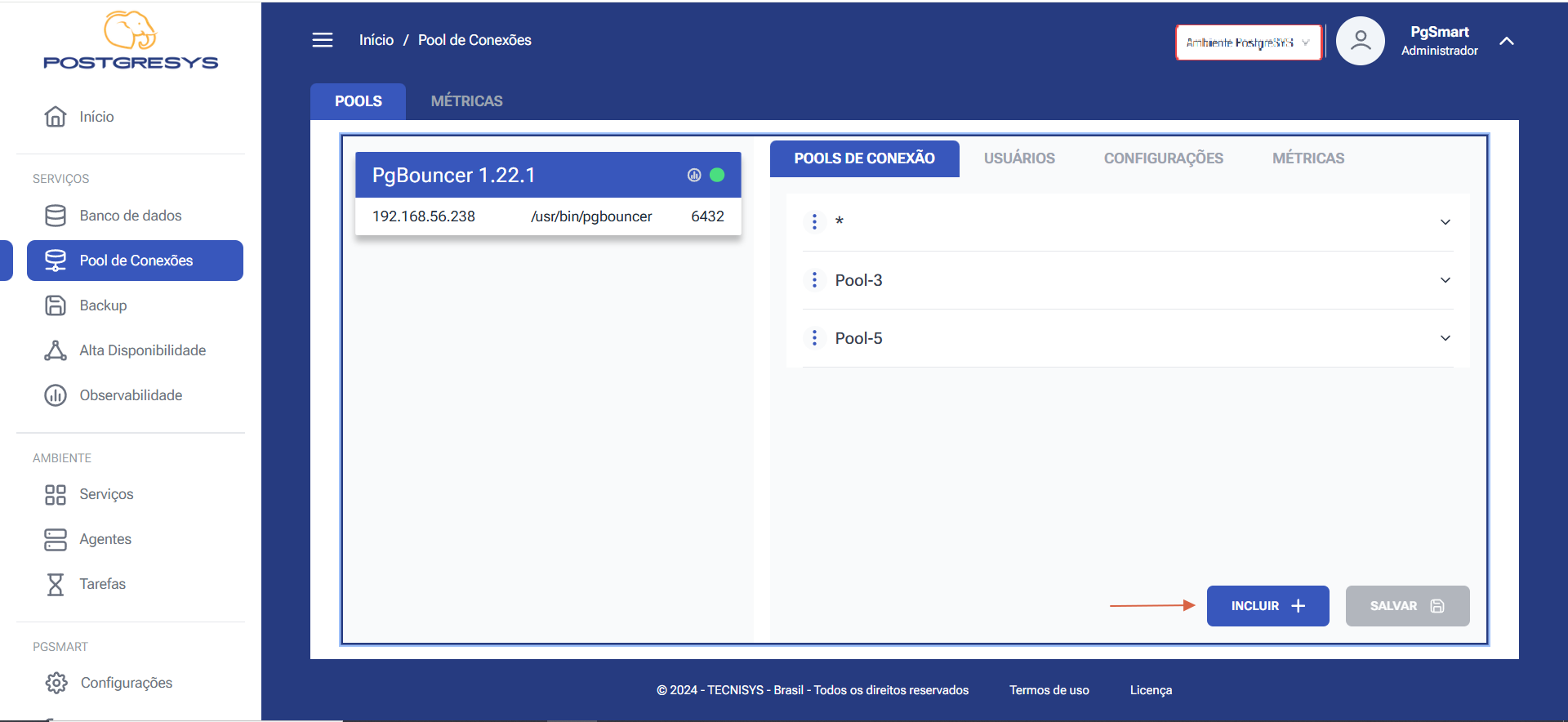Viewport: 1568px width, 722px height.
Task: Switch to the POOLS tab
Action: pos(359,101)
